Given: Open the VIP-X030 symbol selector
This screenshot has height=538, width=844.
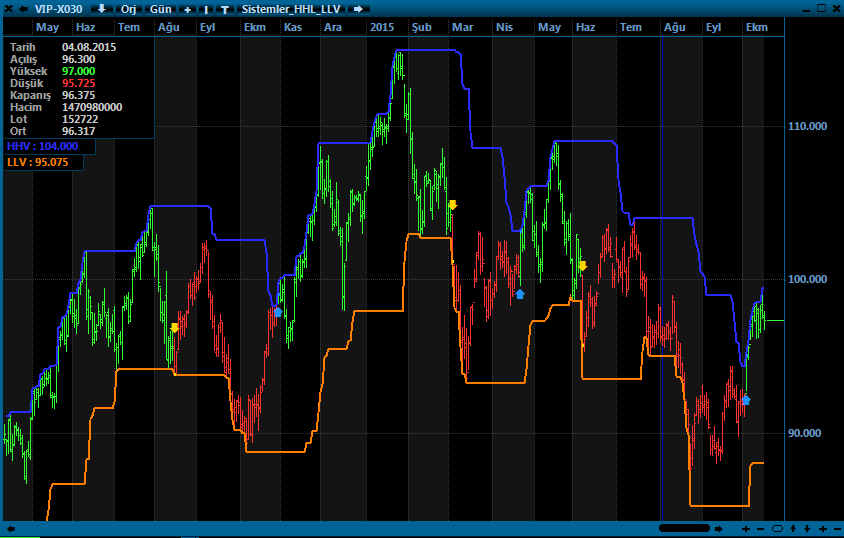Looking at the screenshot, I should pos(59,9).
